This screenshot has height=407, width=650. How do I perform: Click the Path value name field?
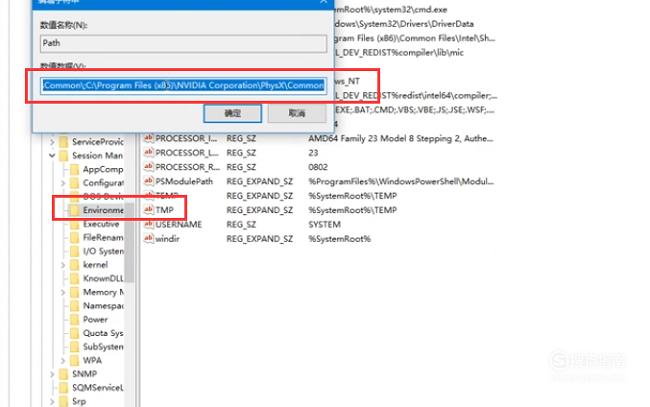pyautogui.click(x=184, y=43)
